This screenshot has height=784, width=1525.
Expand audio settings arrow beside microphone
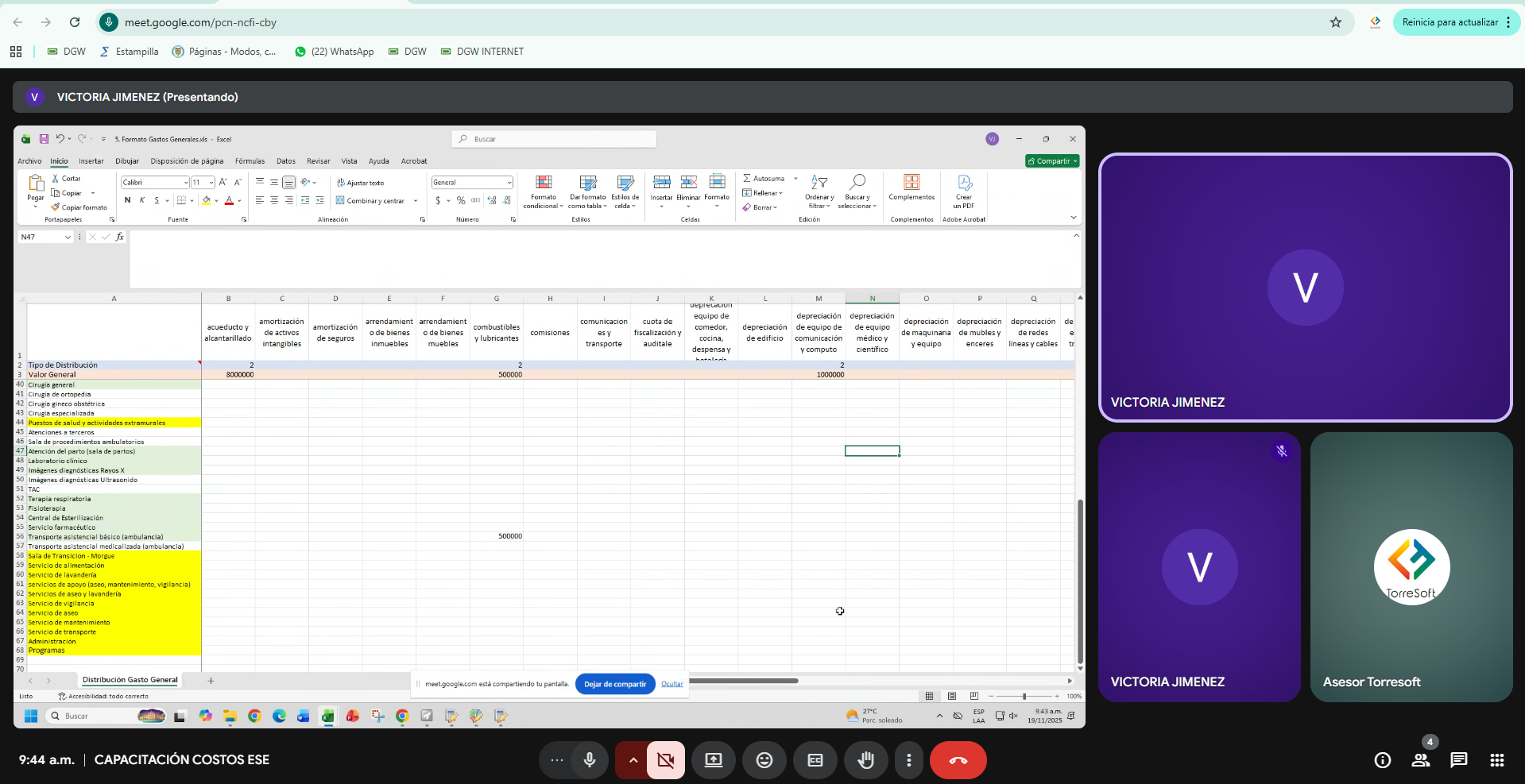coord(633,760)
